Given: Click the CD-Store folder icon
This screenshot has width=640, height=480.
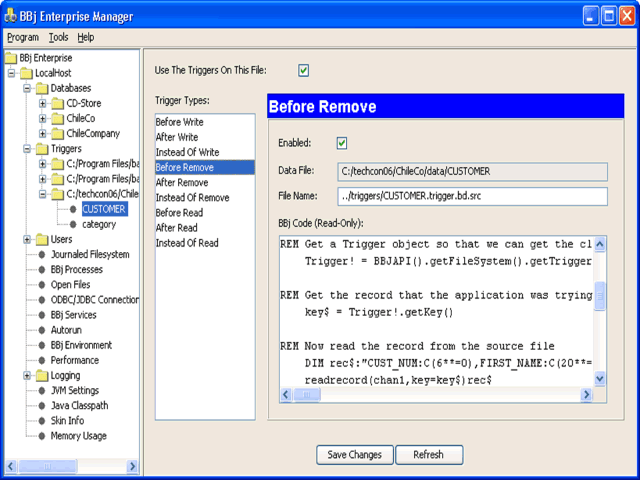Looking at the screenshot, I should tap(58, 104).
